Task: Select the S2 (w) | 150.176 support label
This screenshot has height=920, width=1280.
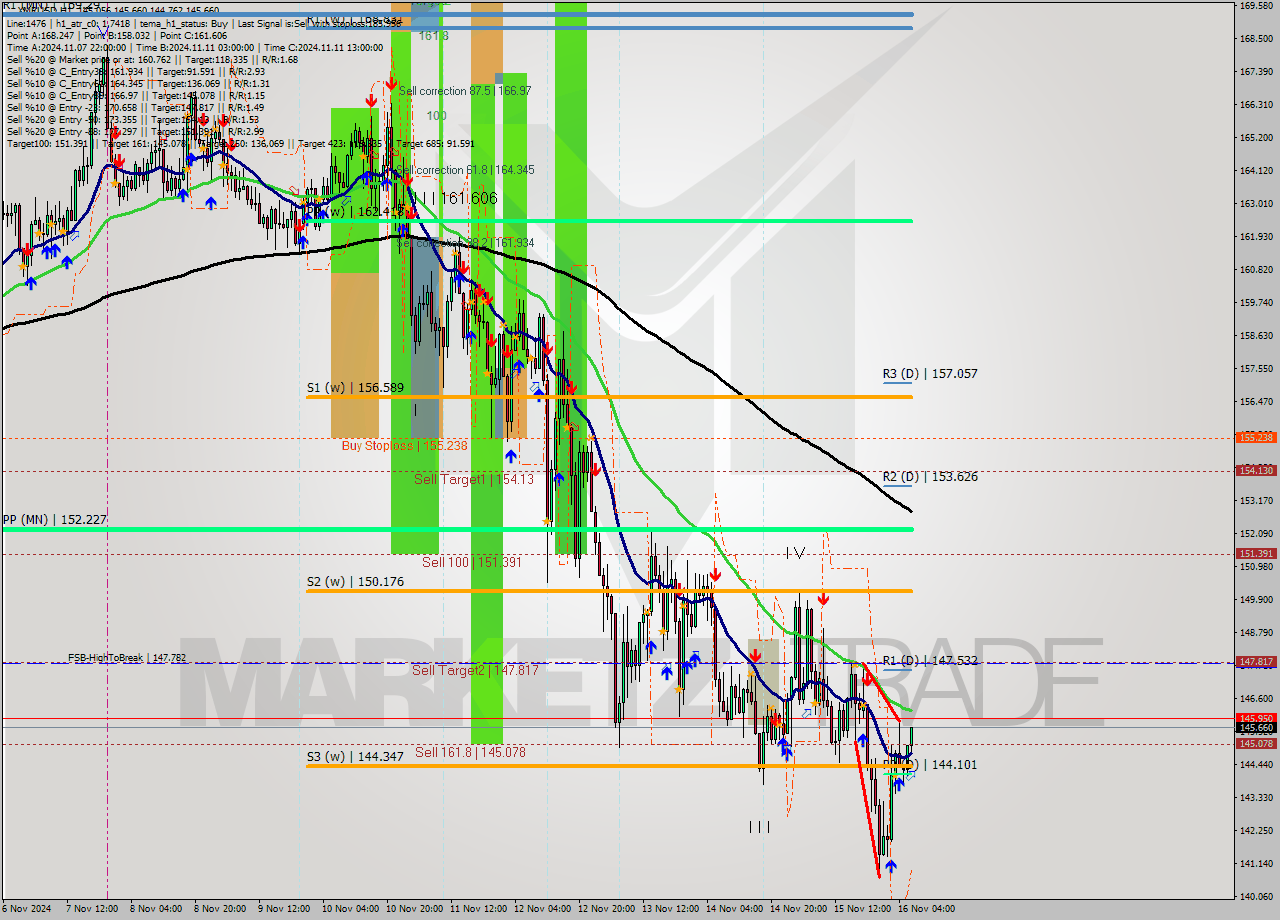Action: coord(355,581)
